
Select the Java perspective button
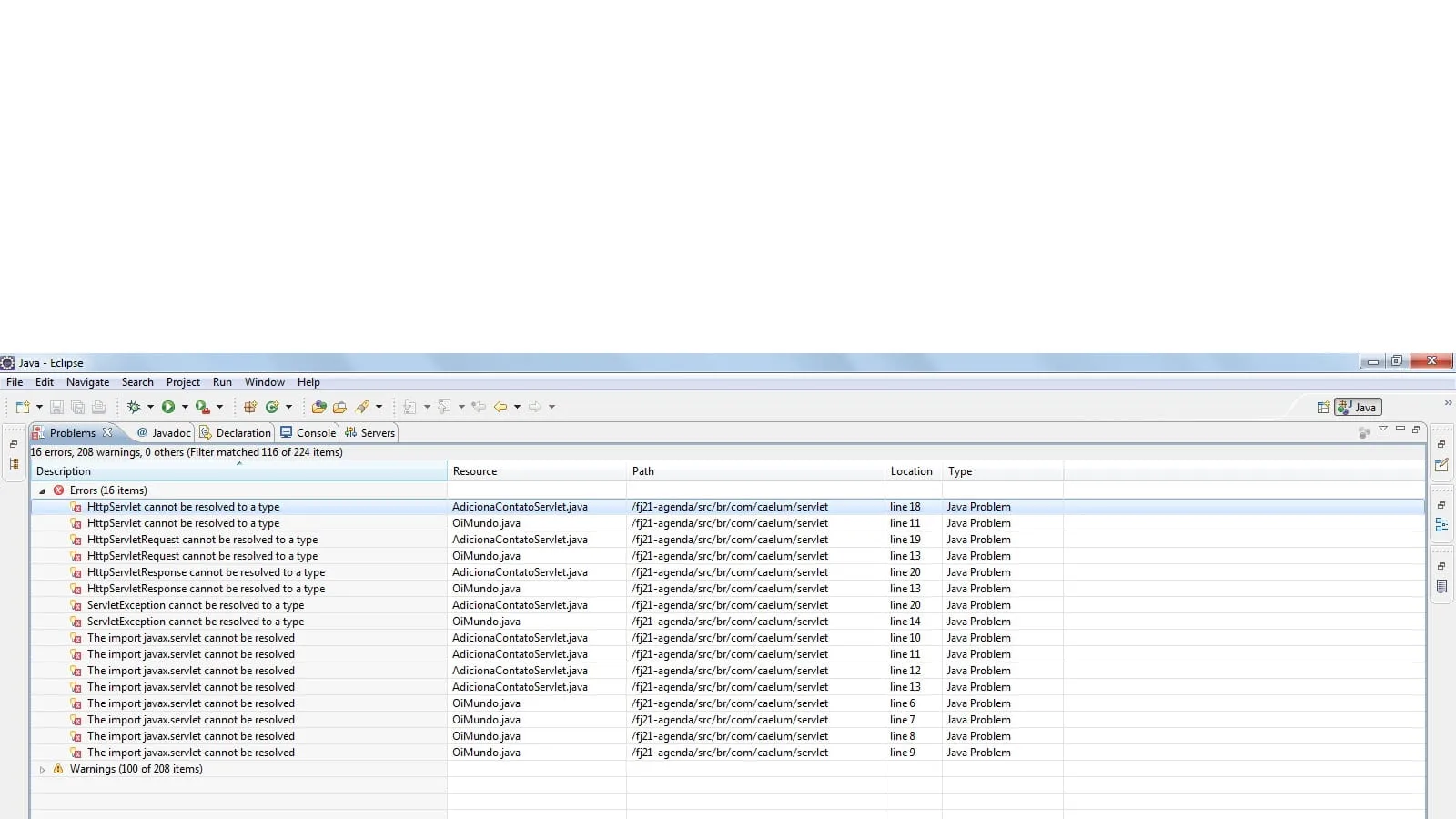tap(1358, 408)
